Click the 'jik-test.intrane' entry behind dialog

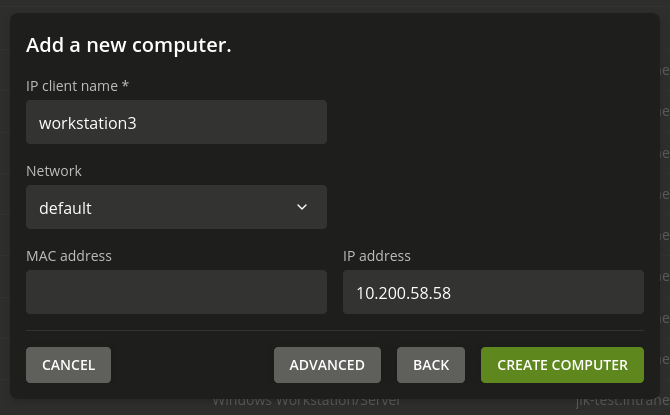pos(621,403)
